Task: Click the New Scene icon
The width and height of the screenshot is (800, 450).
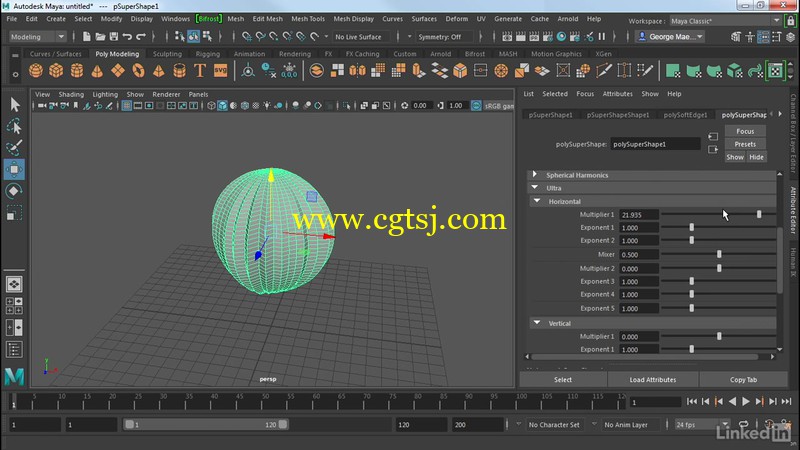Action: point(87,36)
